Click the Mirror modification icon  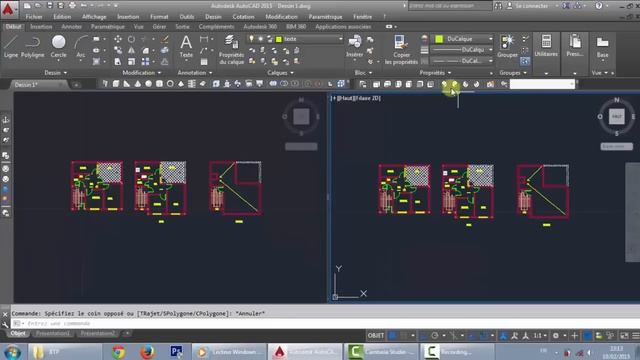(x=131, y=50)
